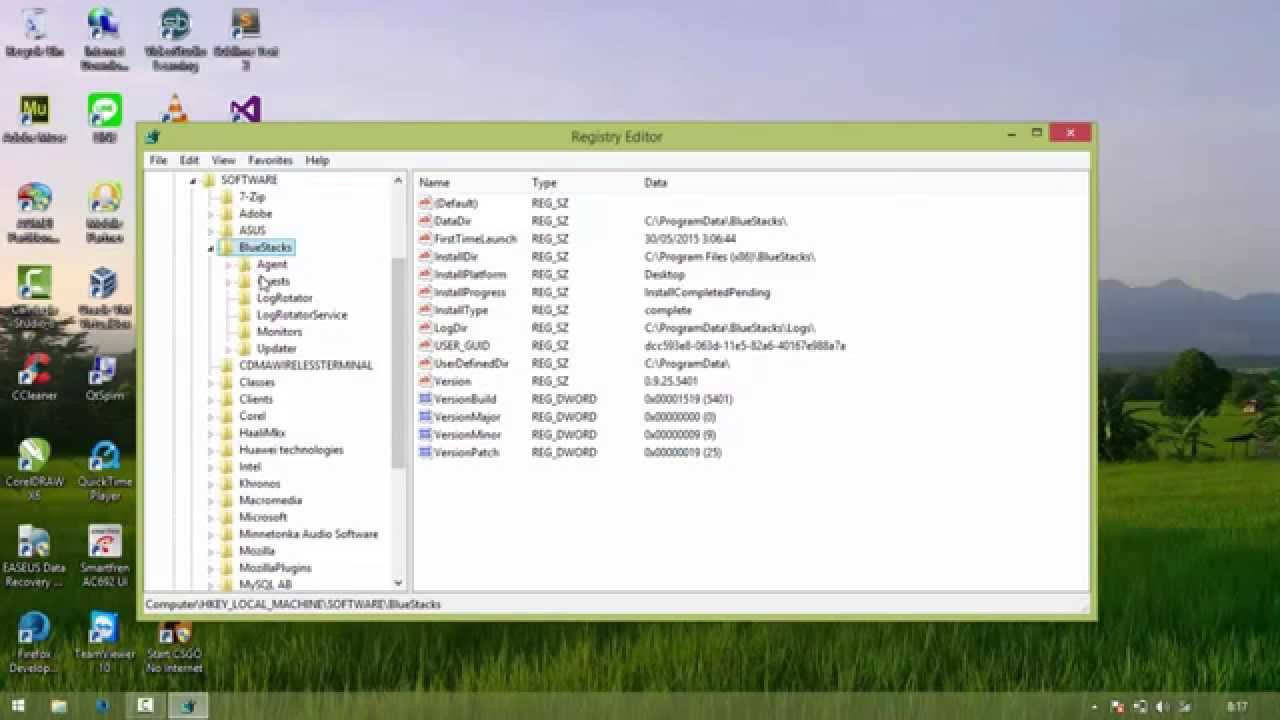Select the CCleaner desktop icon

pos(35,376)
